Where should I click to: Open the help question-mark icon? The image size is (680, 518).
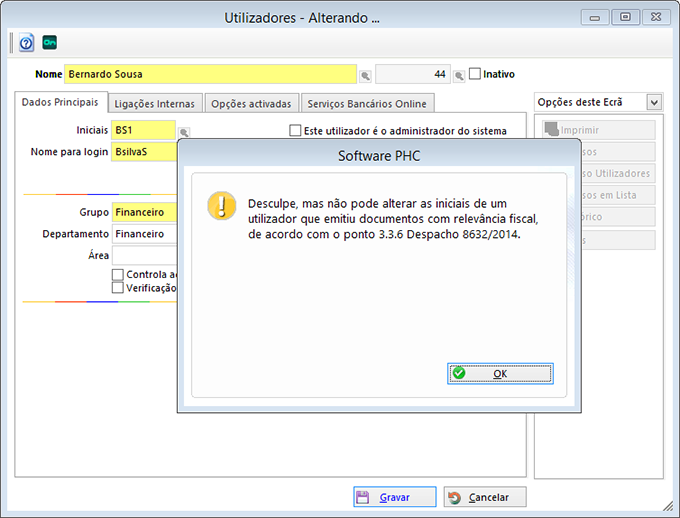(26, 43)
